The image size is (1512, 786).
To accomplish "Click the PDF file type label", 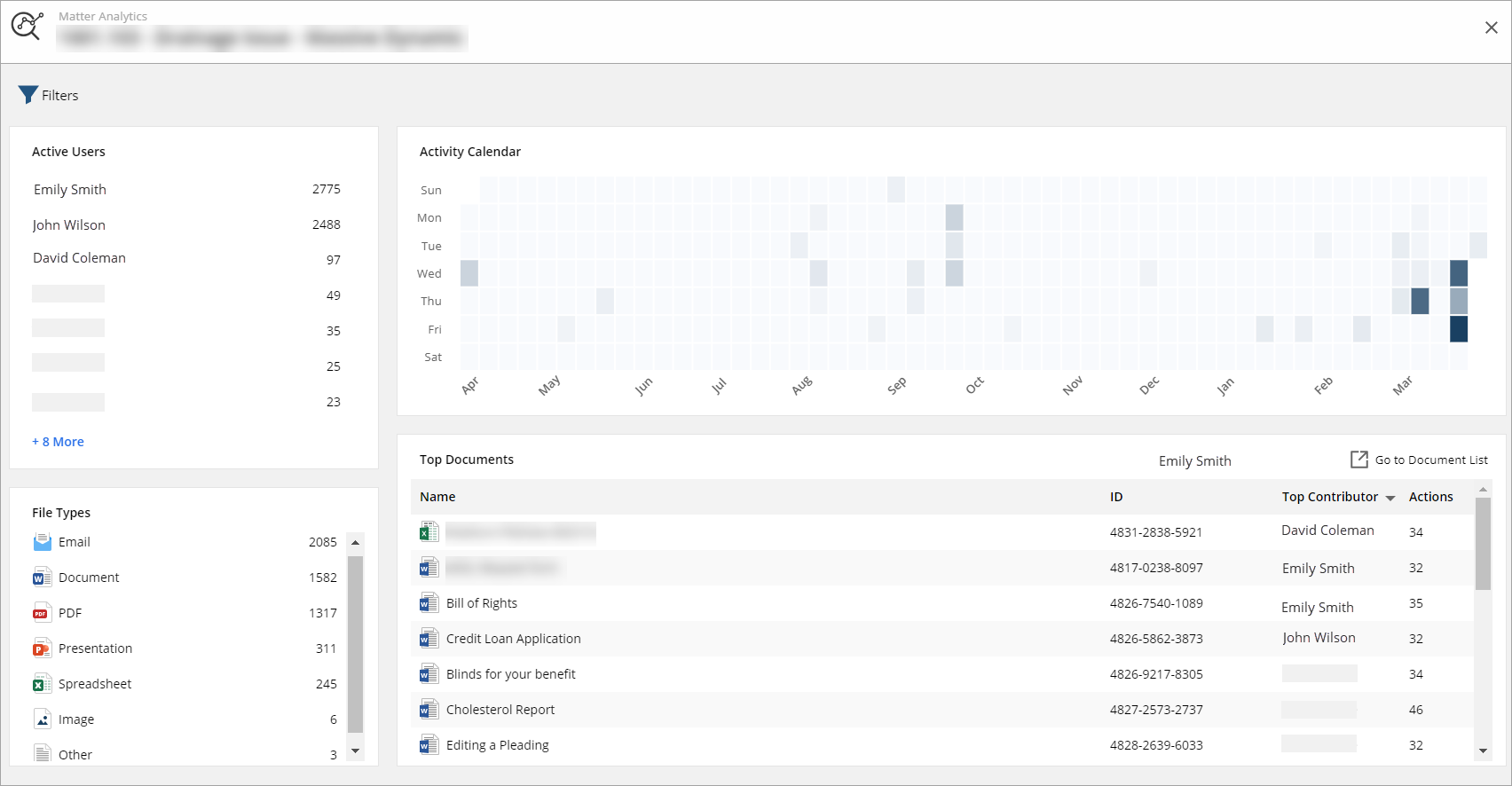I will point(70,613).
